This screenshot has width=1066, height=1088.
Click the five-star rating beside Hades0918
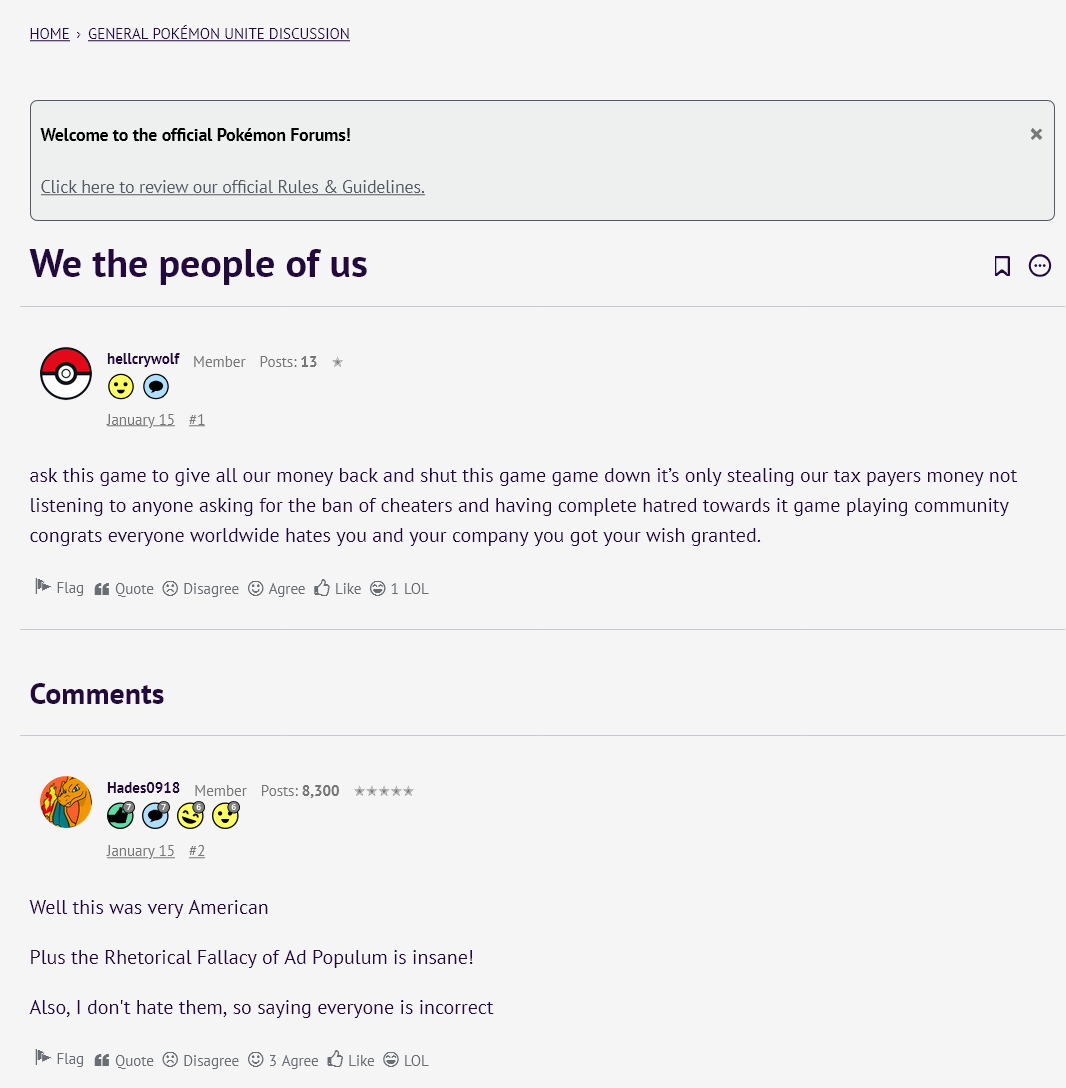click(x=383, y=790)
